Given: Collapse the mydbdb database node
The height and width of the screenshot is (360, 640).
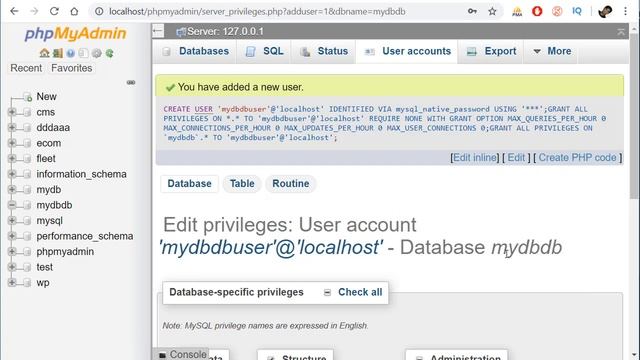Looking at the screenshot, I should pos(12,205).
